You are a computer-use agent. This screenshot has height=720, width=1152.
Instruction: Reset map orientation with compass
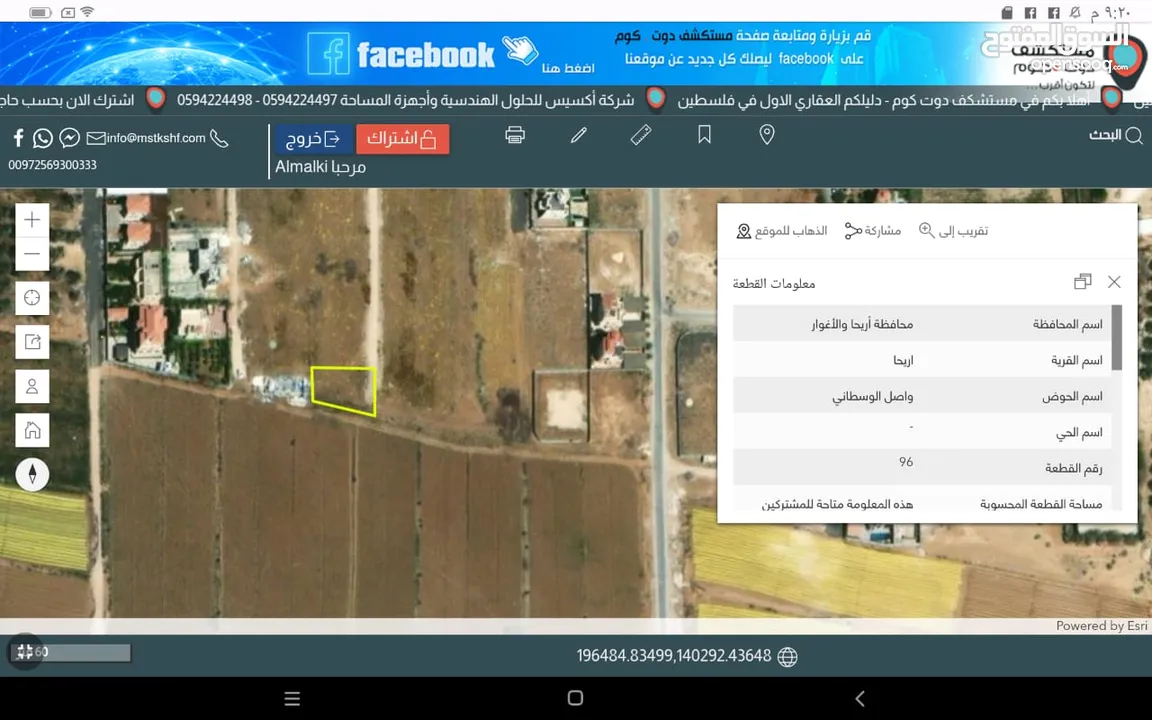pyautogui.click(x=32, y=475)
